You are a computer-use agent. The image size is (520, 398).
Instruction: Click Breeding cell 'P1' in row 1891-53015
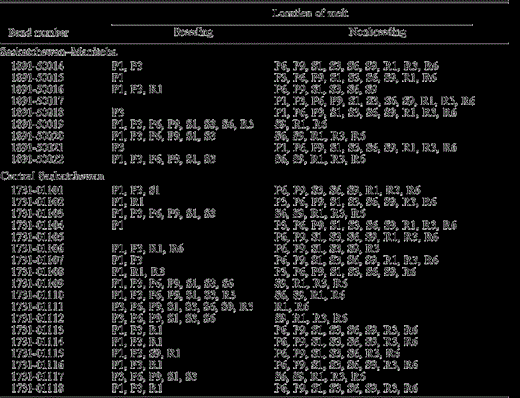point(118,78)
